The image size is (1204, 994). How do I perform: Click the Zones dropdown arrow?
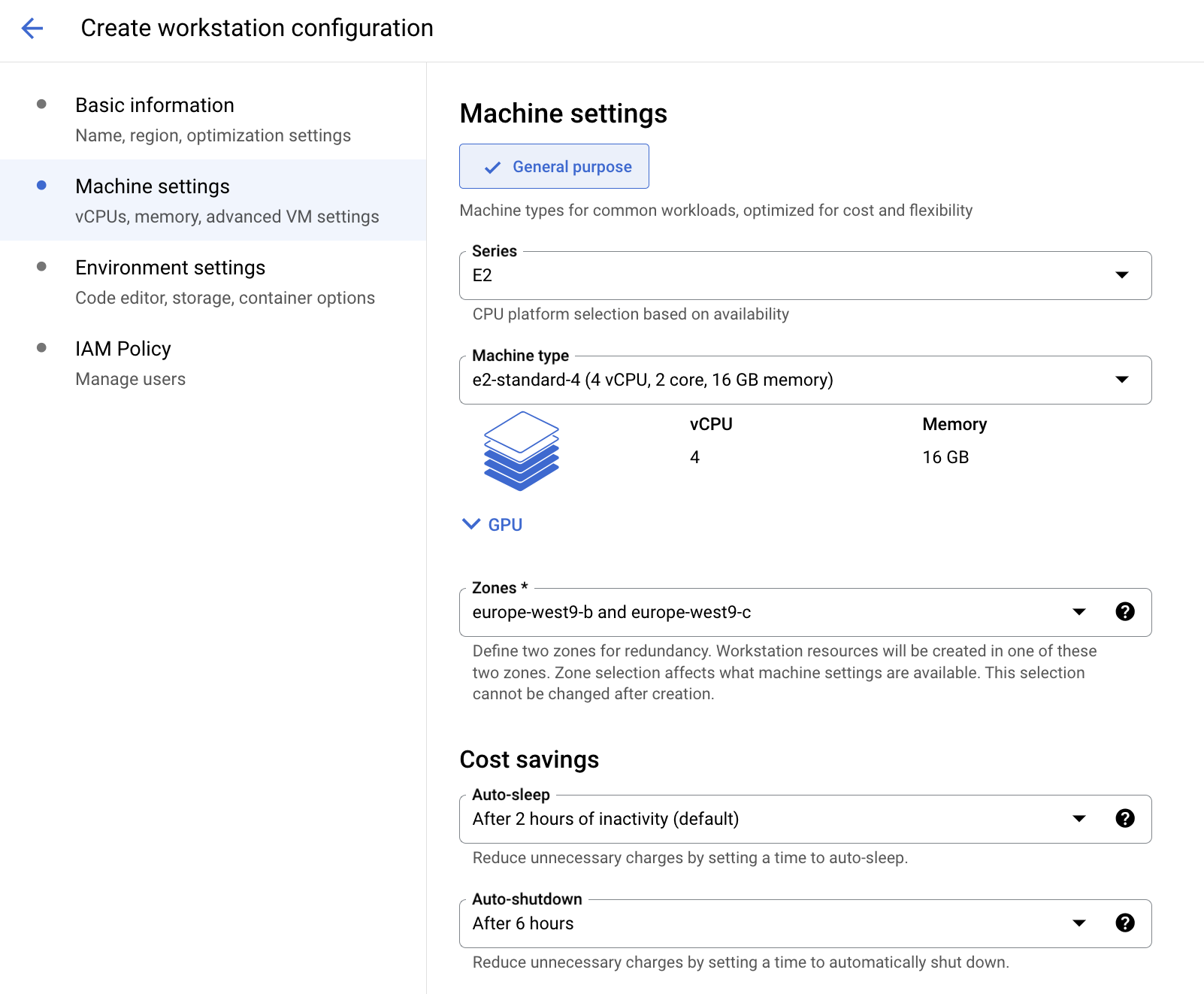coord(1079,612)
